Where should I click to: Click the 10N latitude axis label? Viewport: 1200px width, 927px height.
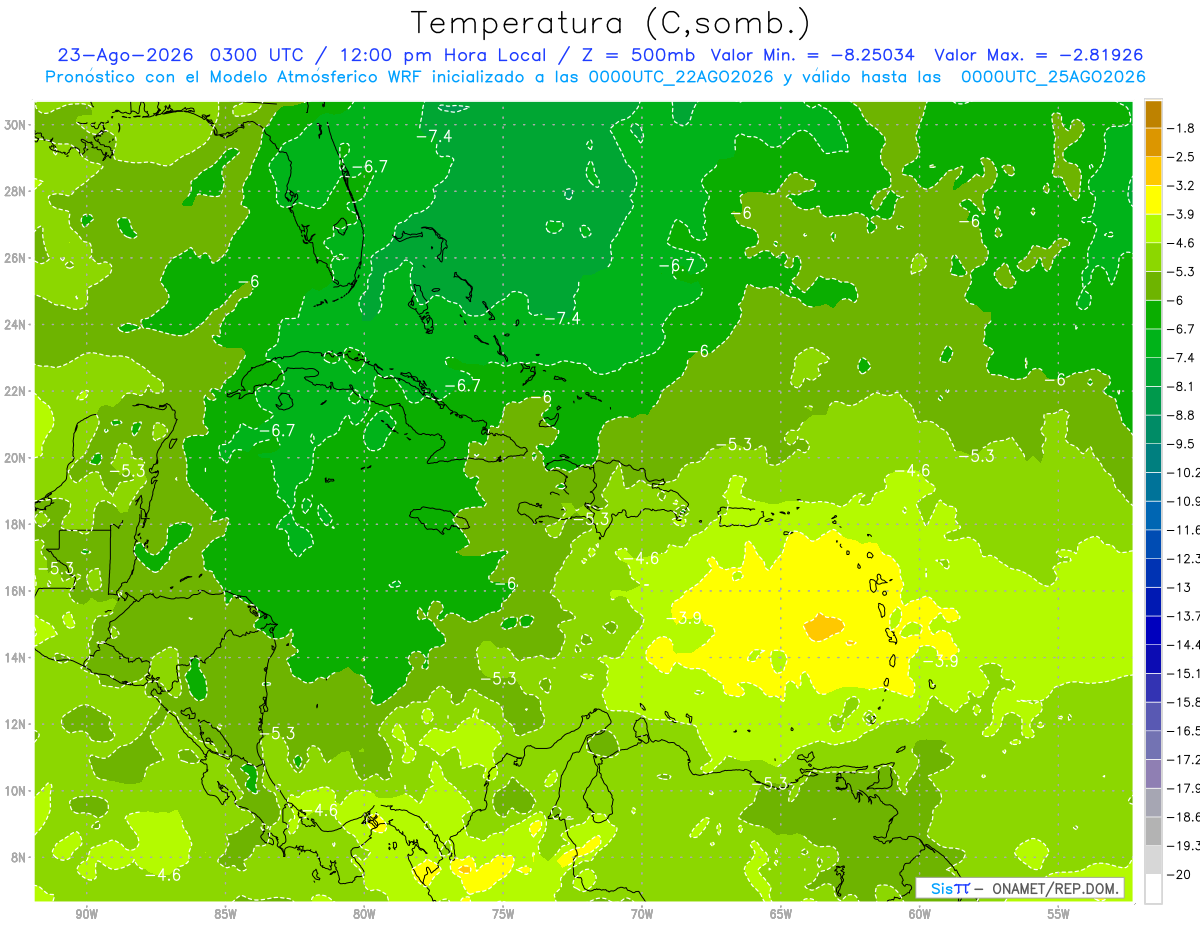(15, 791)
